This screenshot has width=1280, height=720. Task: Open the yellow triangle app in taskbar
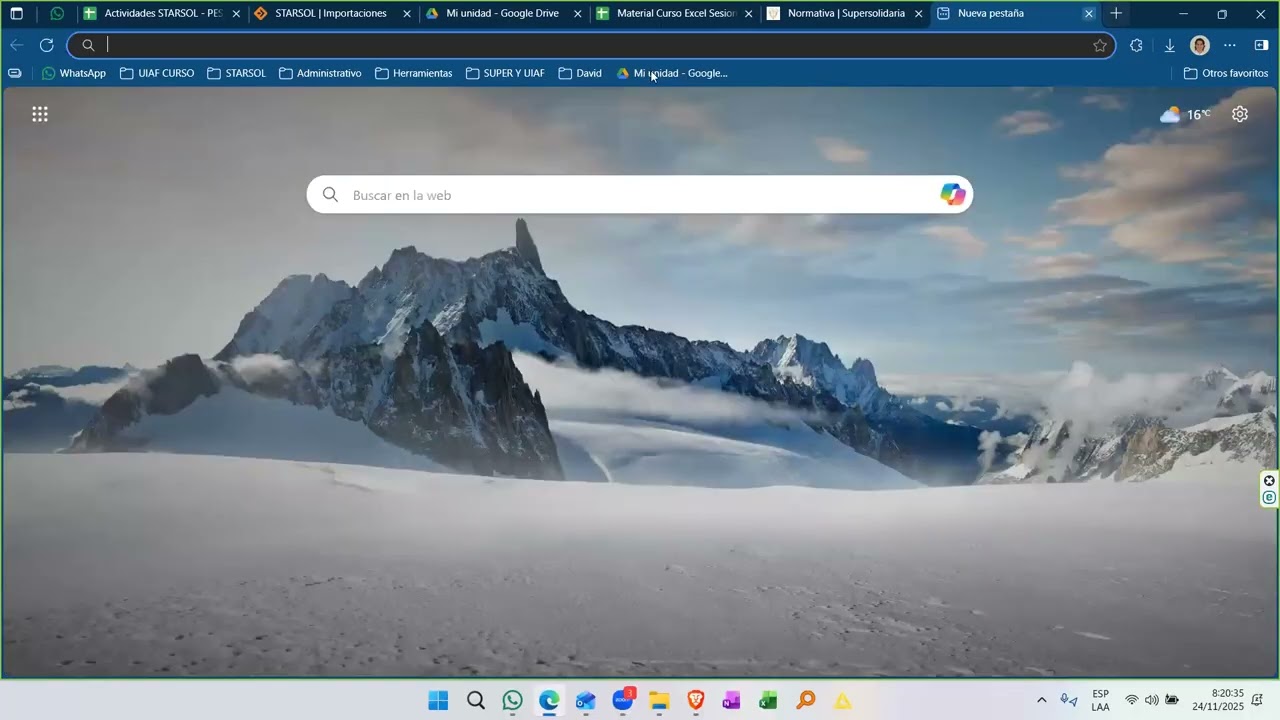[x=843, y=702]
